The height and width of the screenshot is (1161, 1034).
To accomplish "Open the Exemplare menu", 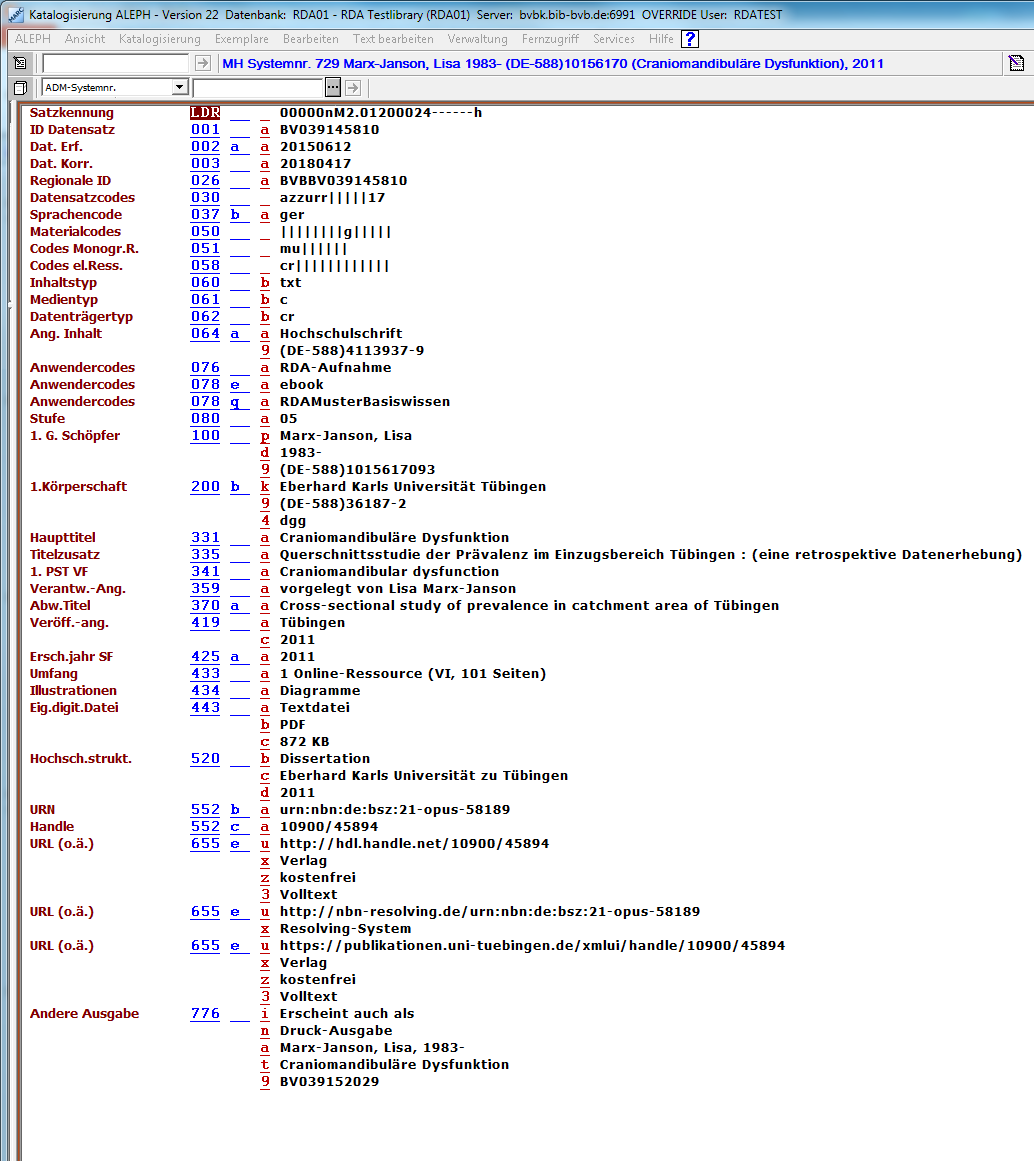I will coord(241,39).
